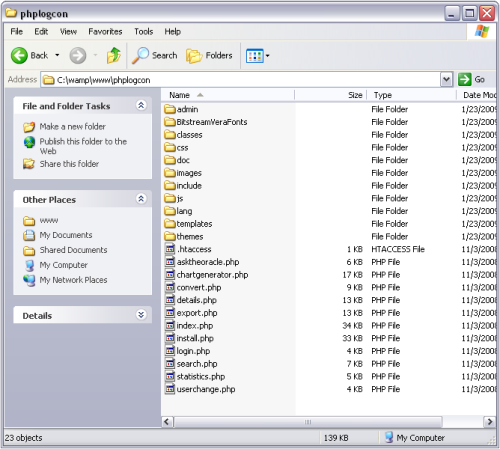Expand the Details panel
Screen dimensions: 500x449
point(141,315)
